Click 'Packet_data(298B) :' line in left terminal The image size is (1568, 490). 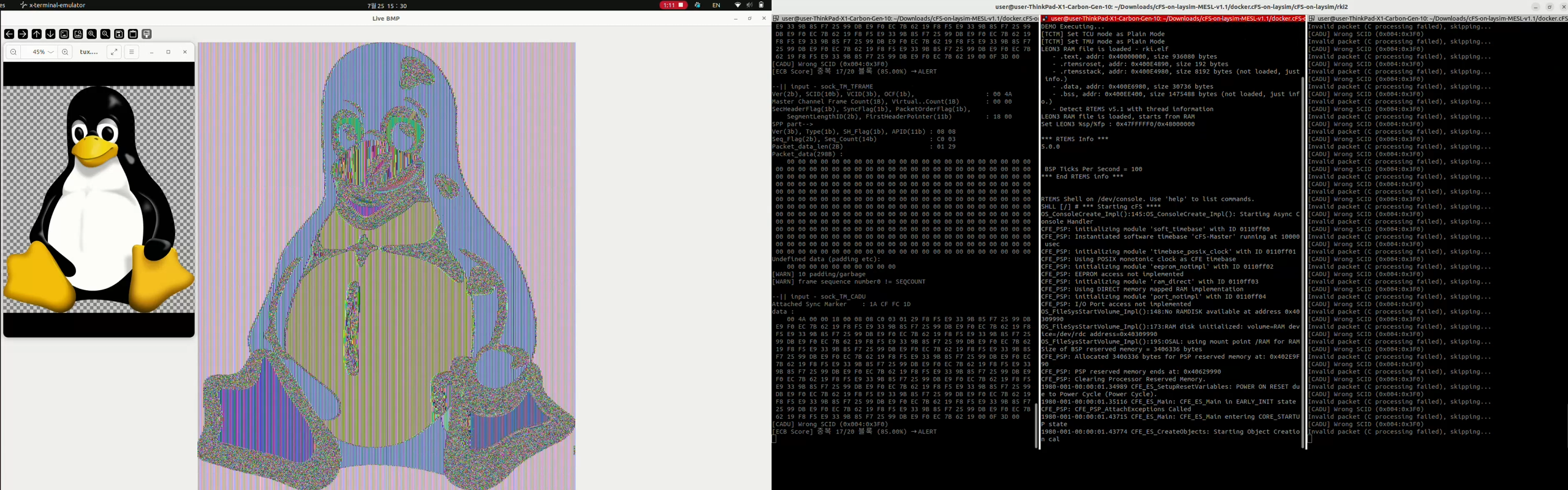[808, 154]
